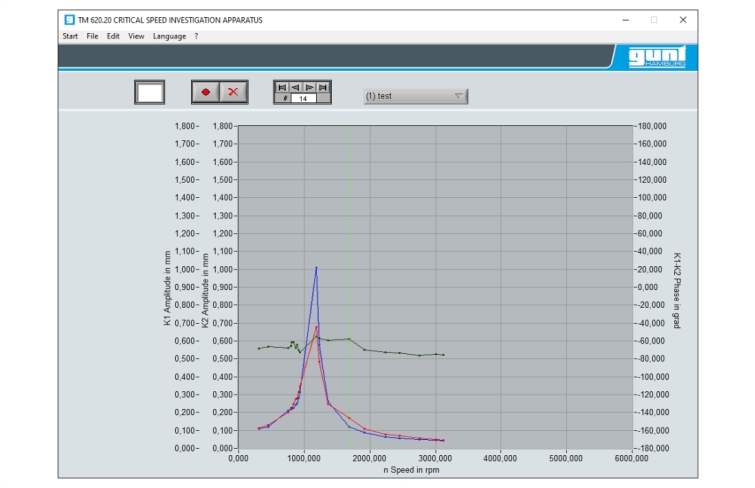Jump to the first measurement record

282,87
